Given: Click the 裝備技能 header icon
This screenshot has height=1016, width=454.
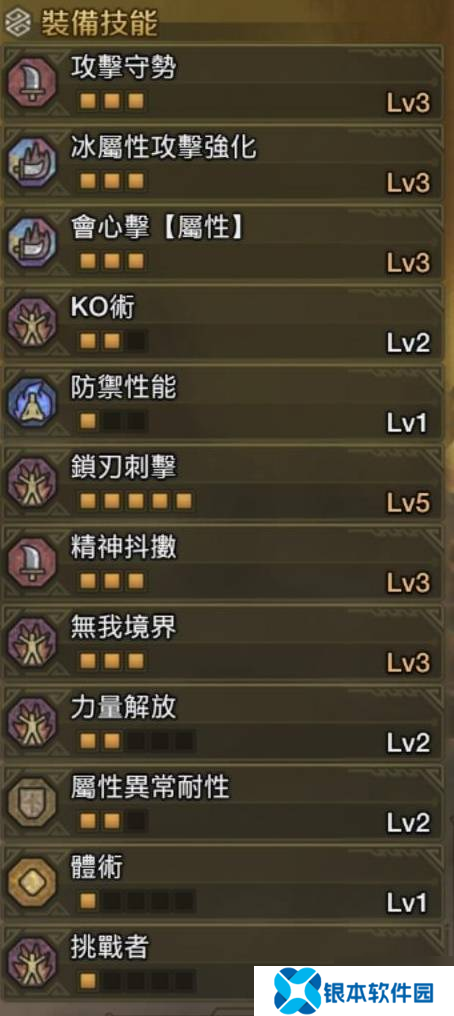Looking at the screenshot, I should (17, 25).
